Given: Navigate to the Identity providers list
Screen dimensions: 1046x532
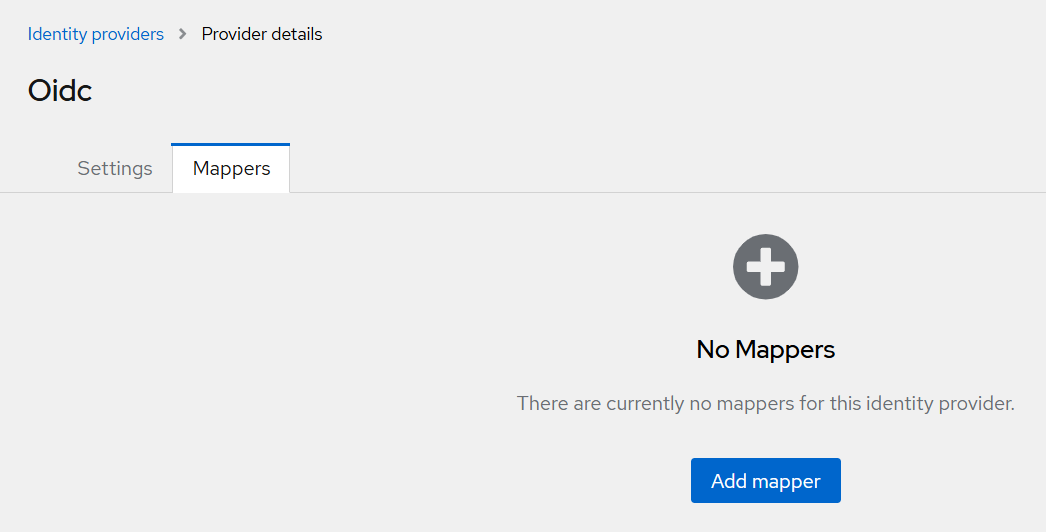Looking at the screenshot, I should click(x=96, y=34).
